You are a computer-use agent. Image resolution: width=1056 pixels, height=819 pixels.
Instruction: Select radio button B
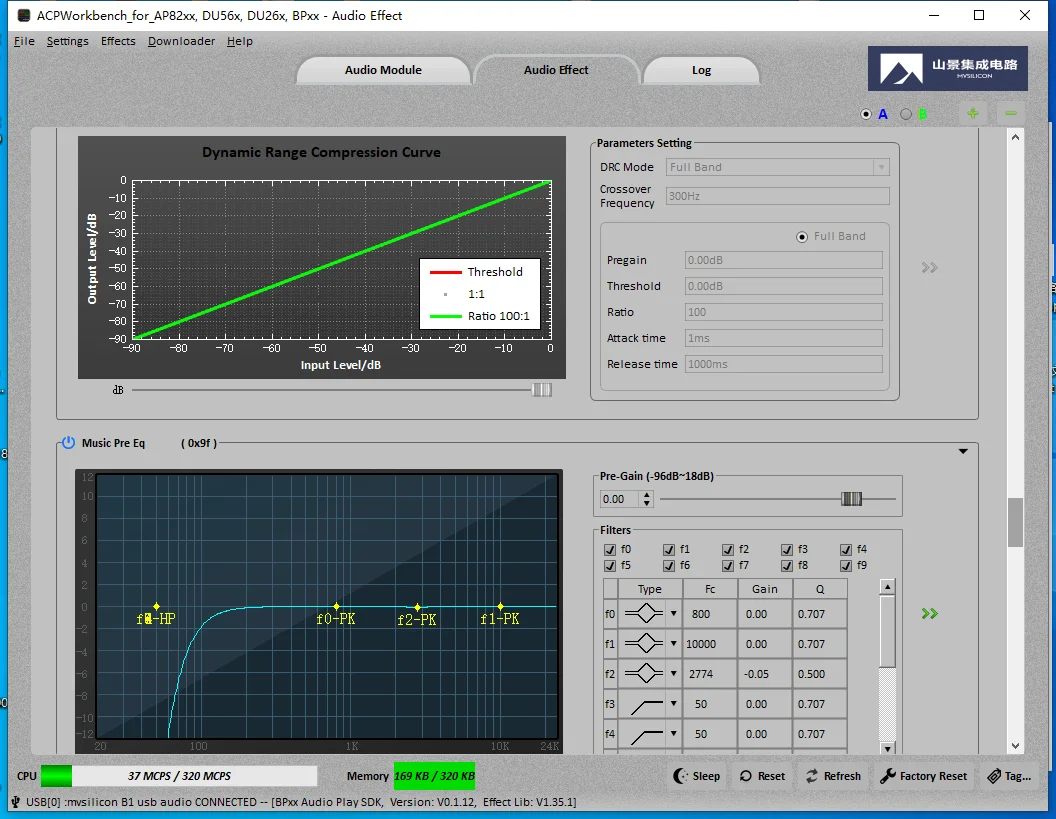click(906, 114)
